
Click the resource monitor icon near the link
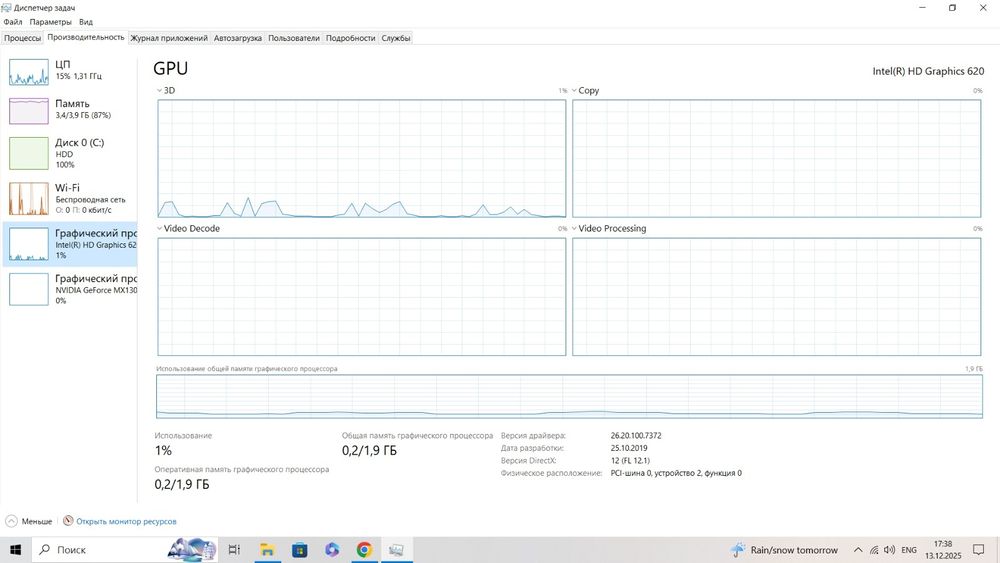[68, 521]
